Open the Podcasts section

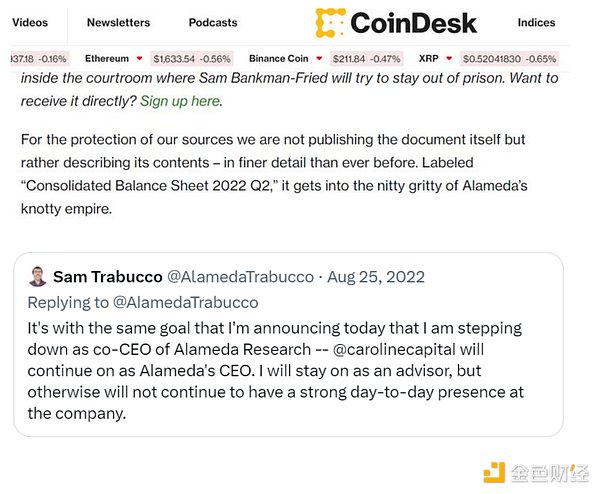pyautogui.click(x=213, y=22)
